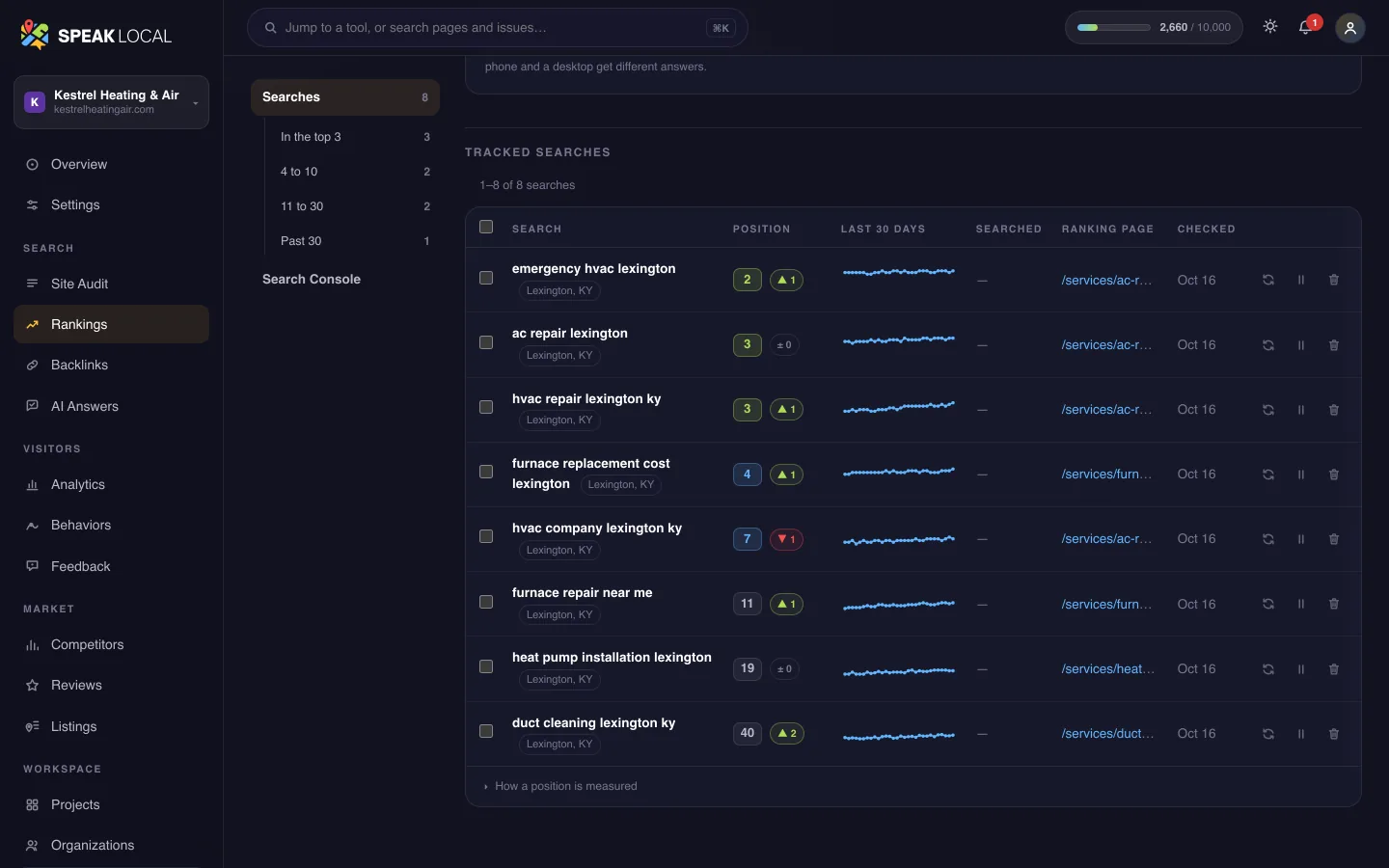
Task: Open /services/heat link for heat pump installation
Action: point(1108,668)
